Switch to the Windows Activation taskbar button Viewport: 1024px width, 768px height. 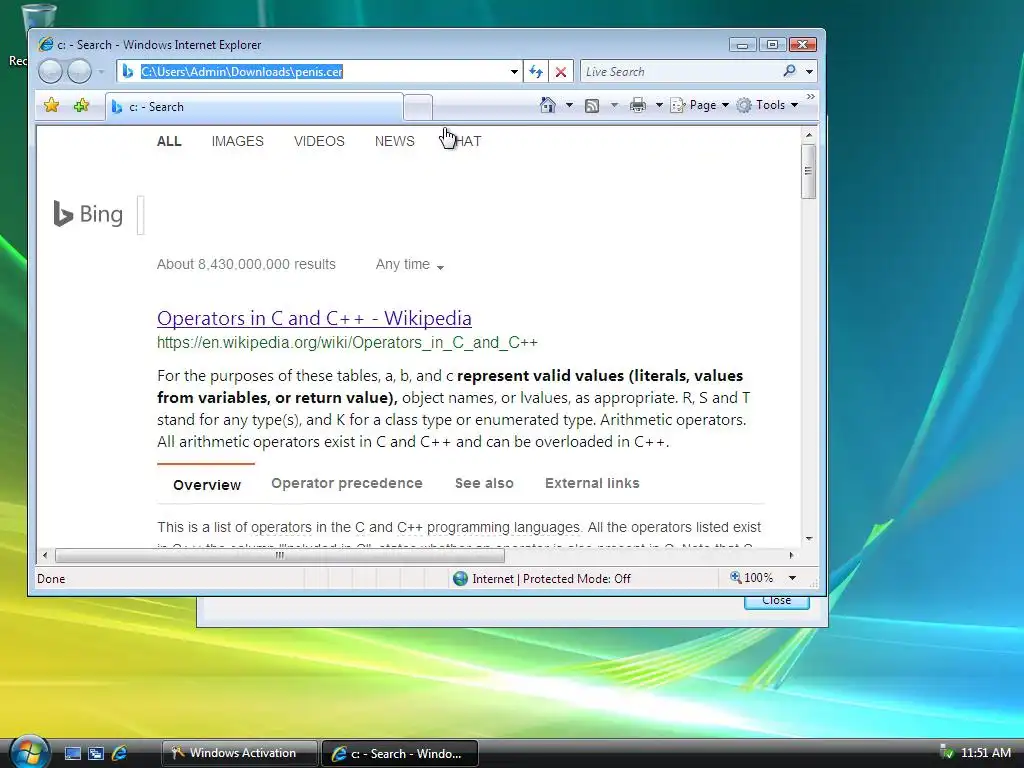240,753
